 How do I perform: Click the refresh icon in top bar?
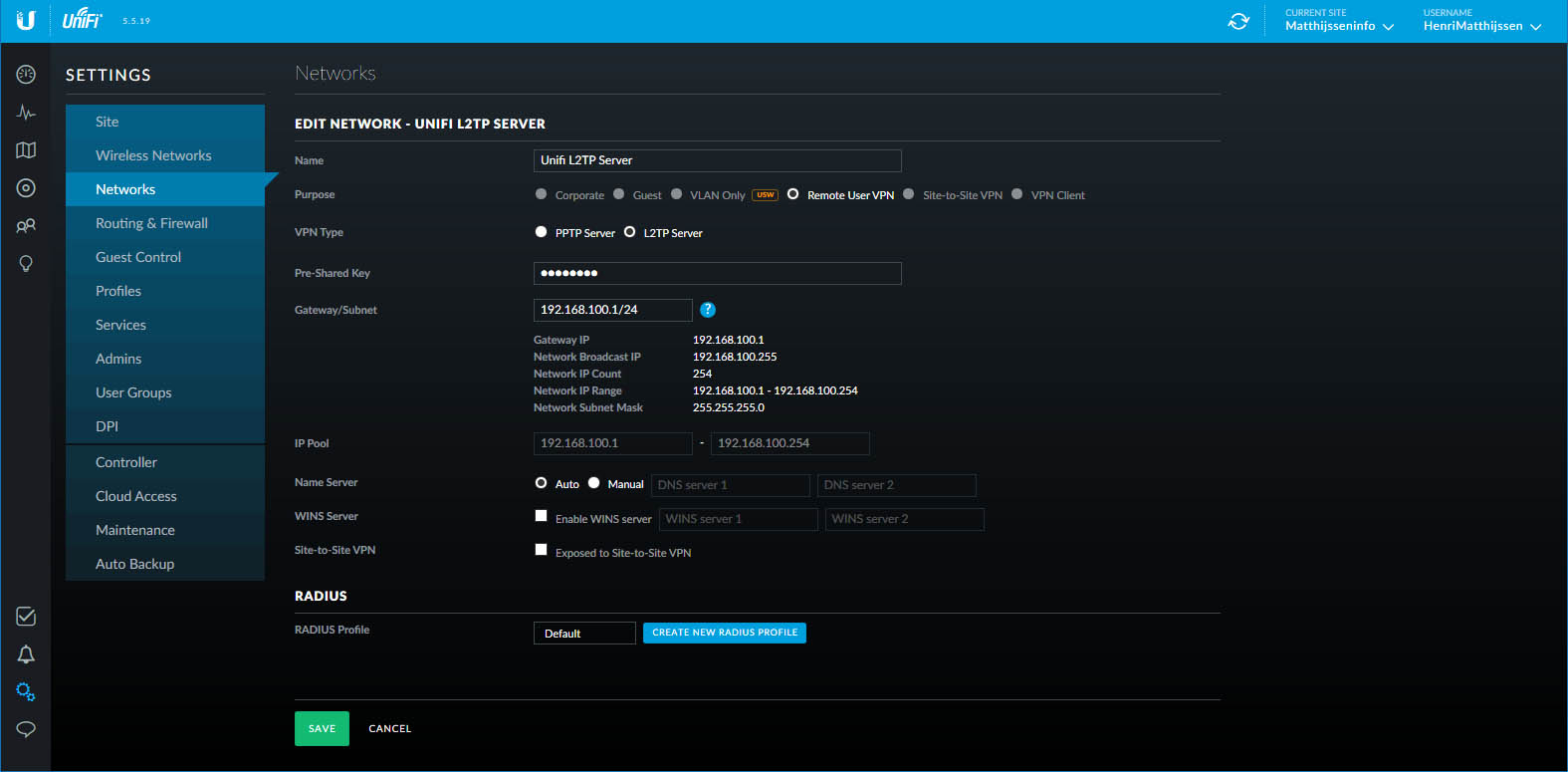tap(1238, 21)
